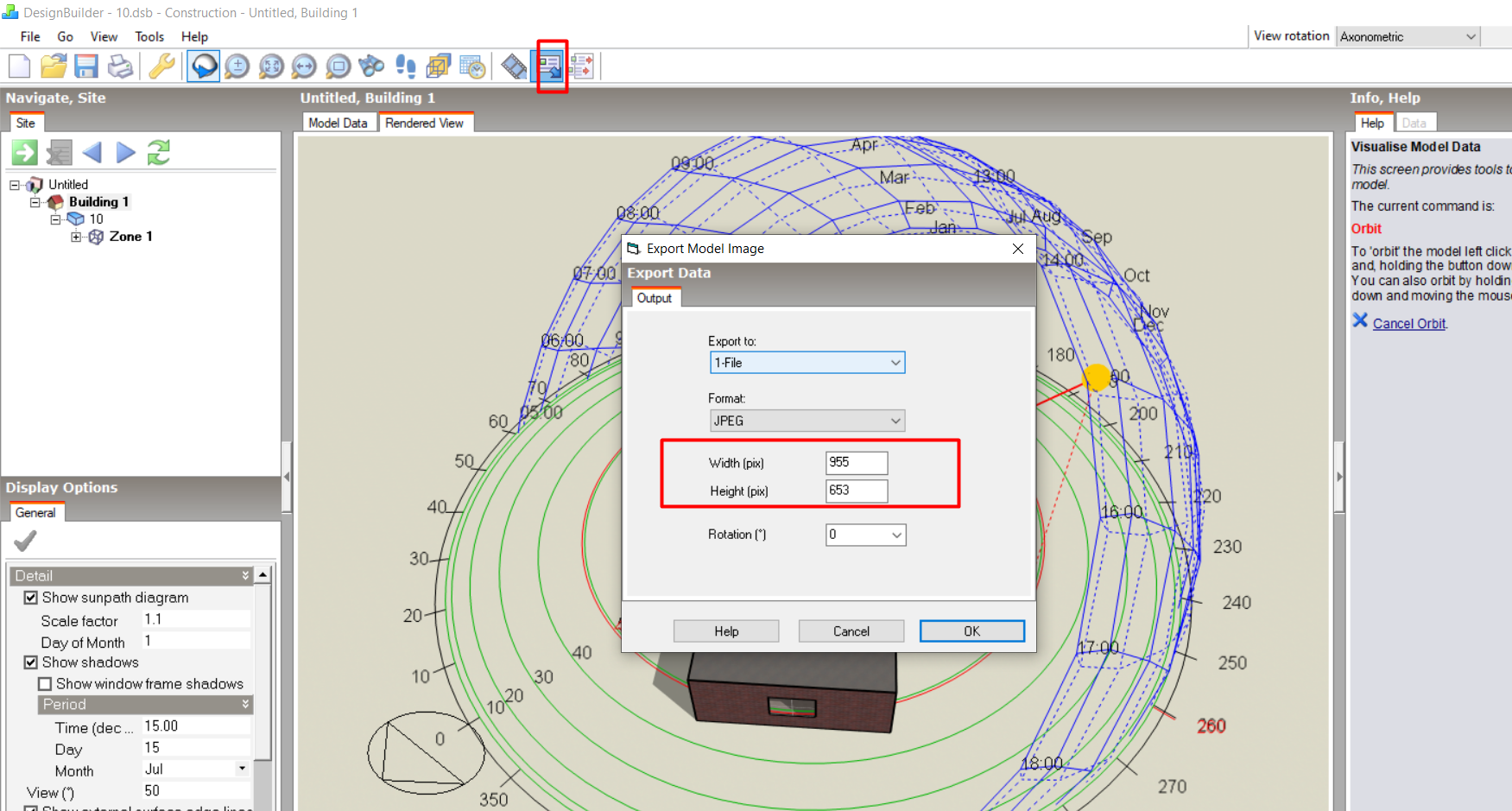
Task: Click the Export image toolbar icon
Action: coord(549,67)
